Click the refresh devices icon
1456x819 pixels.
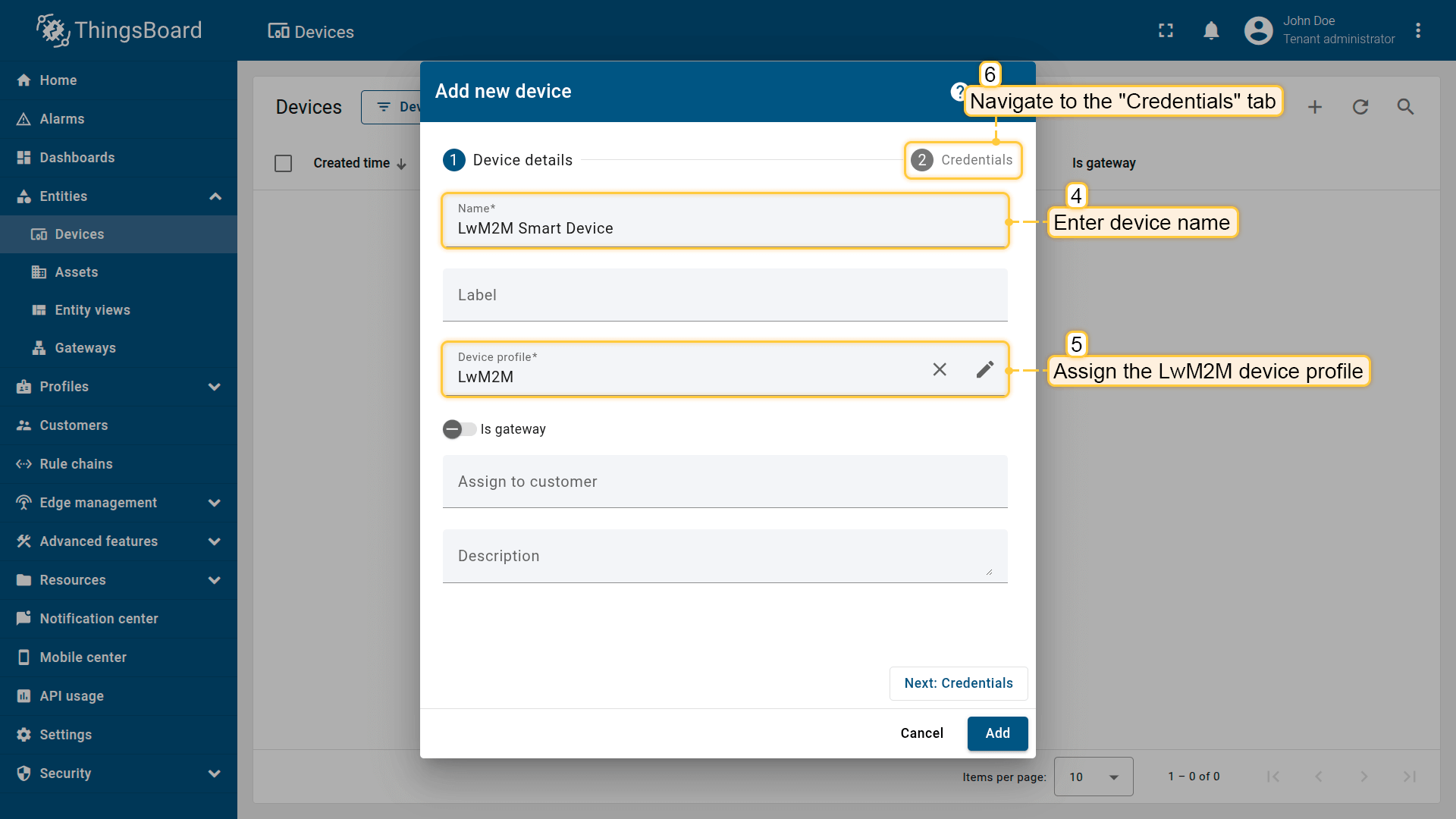coord(1360,107)
